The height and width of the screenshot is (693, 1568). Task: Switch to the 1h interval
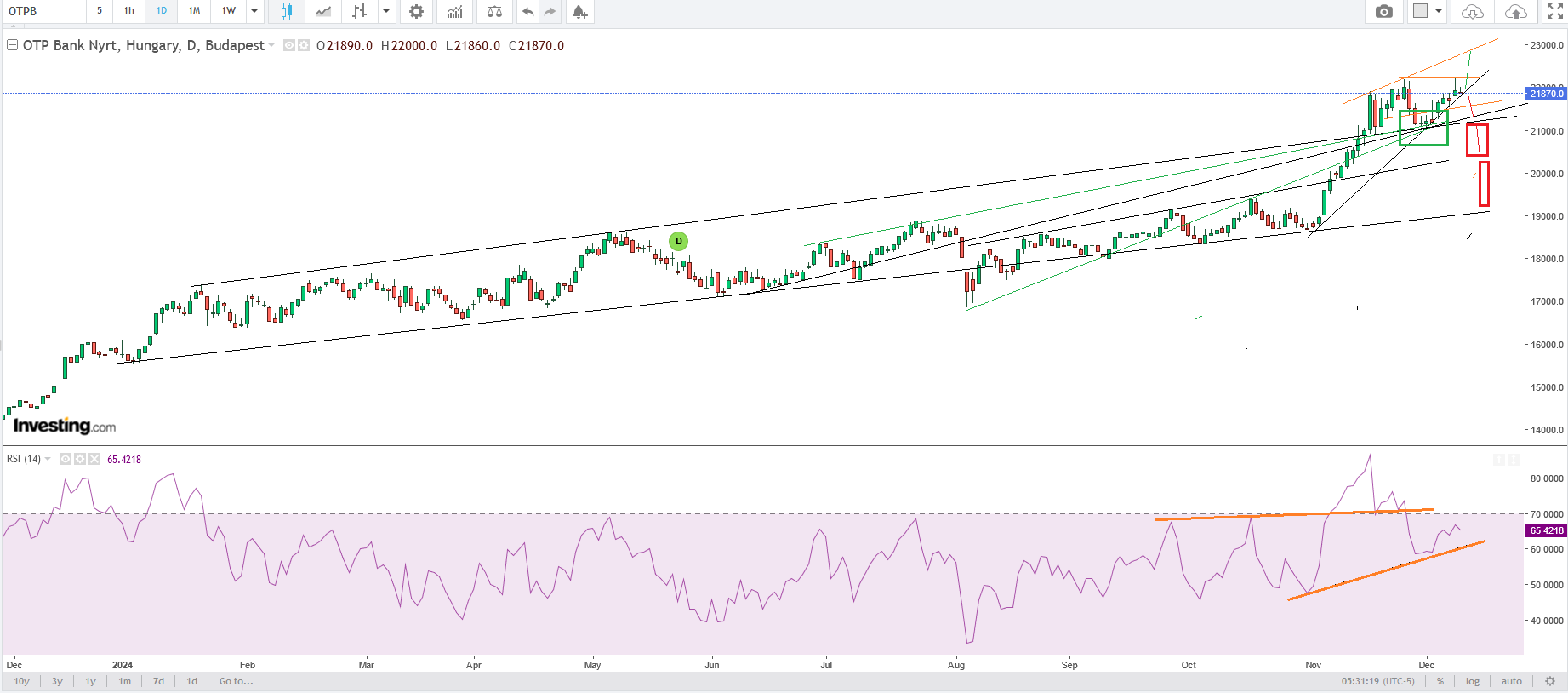(128, 11)
